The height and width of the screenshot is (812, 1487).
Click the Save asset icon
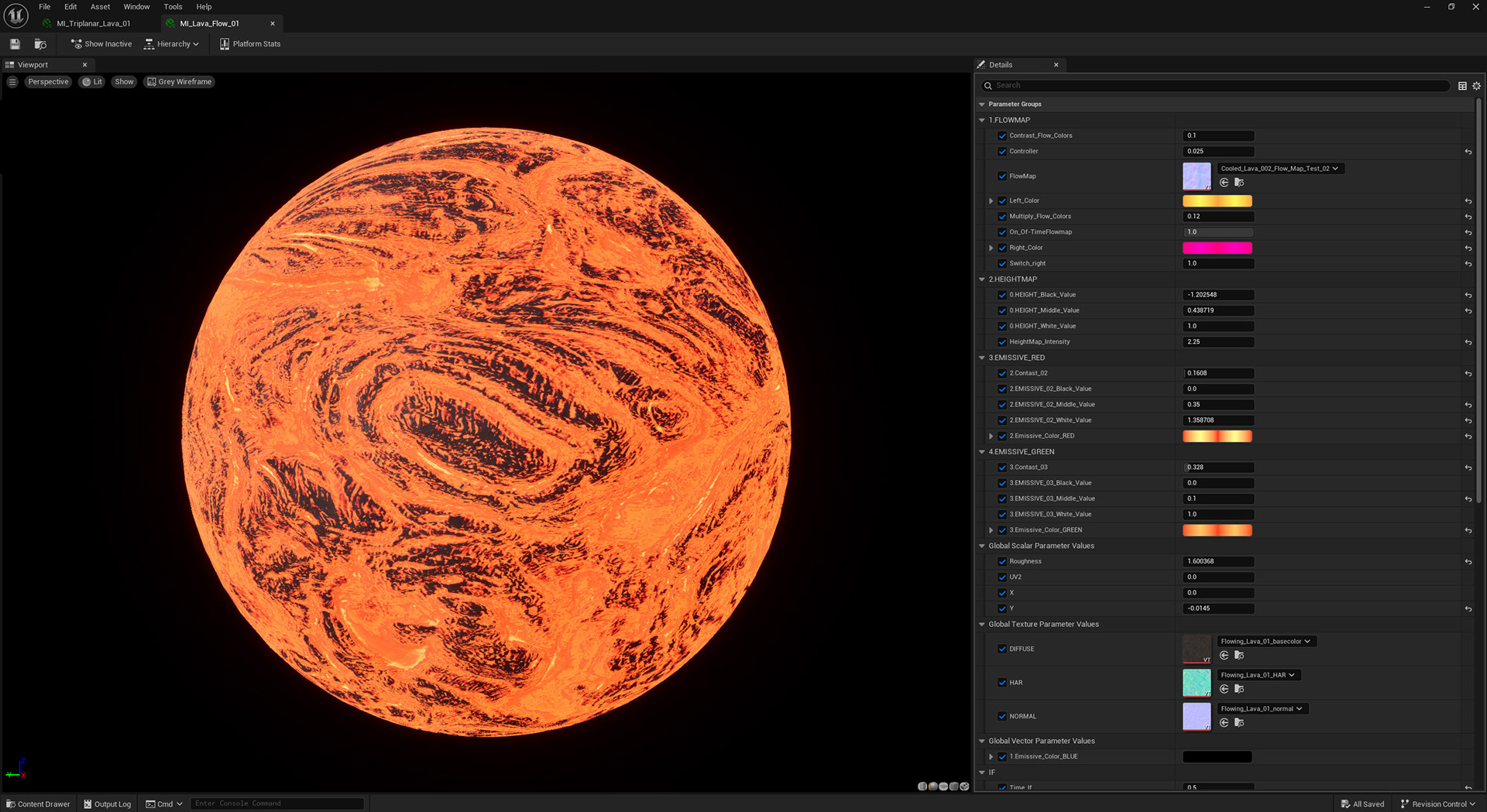[15, 44]
